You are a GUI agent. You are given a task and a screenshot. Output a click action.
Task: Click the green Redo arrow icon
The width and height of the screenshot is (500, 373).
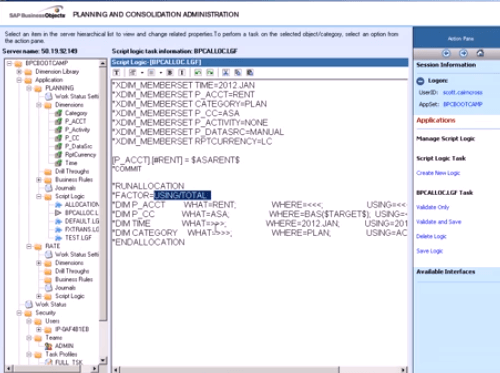tap(210, 72)
